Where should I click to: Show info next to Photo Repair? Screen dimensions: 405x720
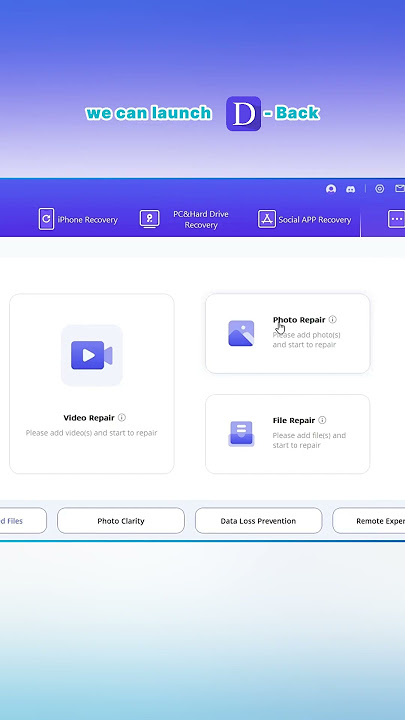pyautogui.click(x=332, y=320)
